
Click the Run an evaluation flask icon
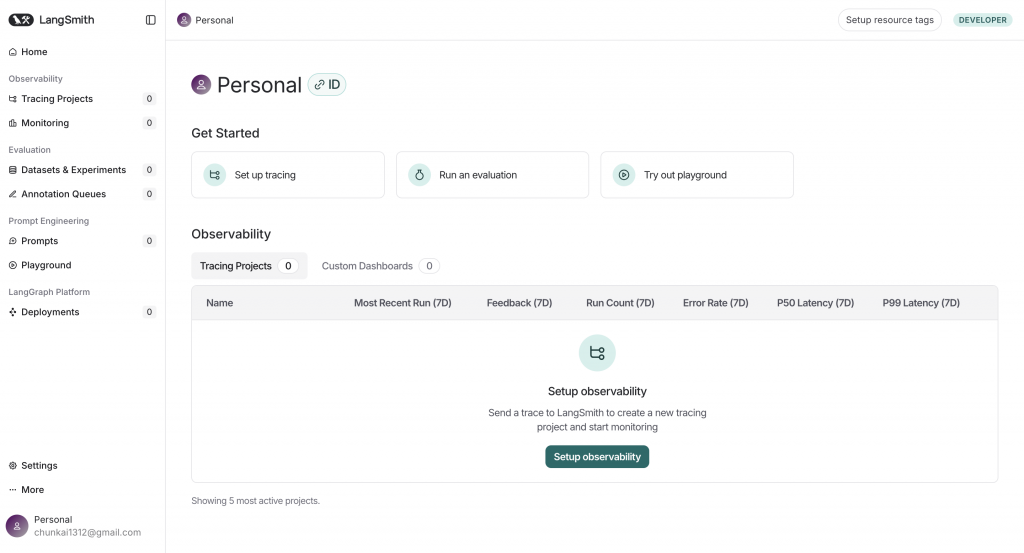[419, 175]
